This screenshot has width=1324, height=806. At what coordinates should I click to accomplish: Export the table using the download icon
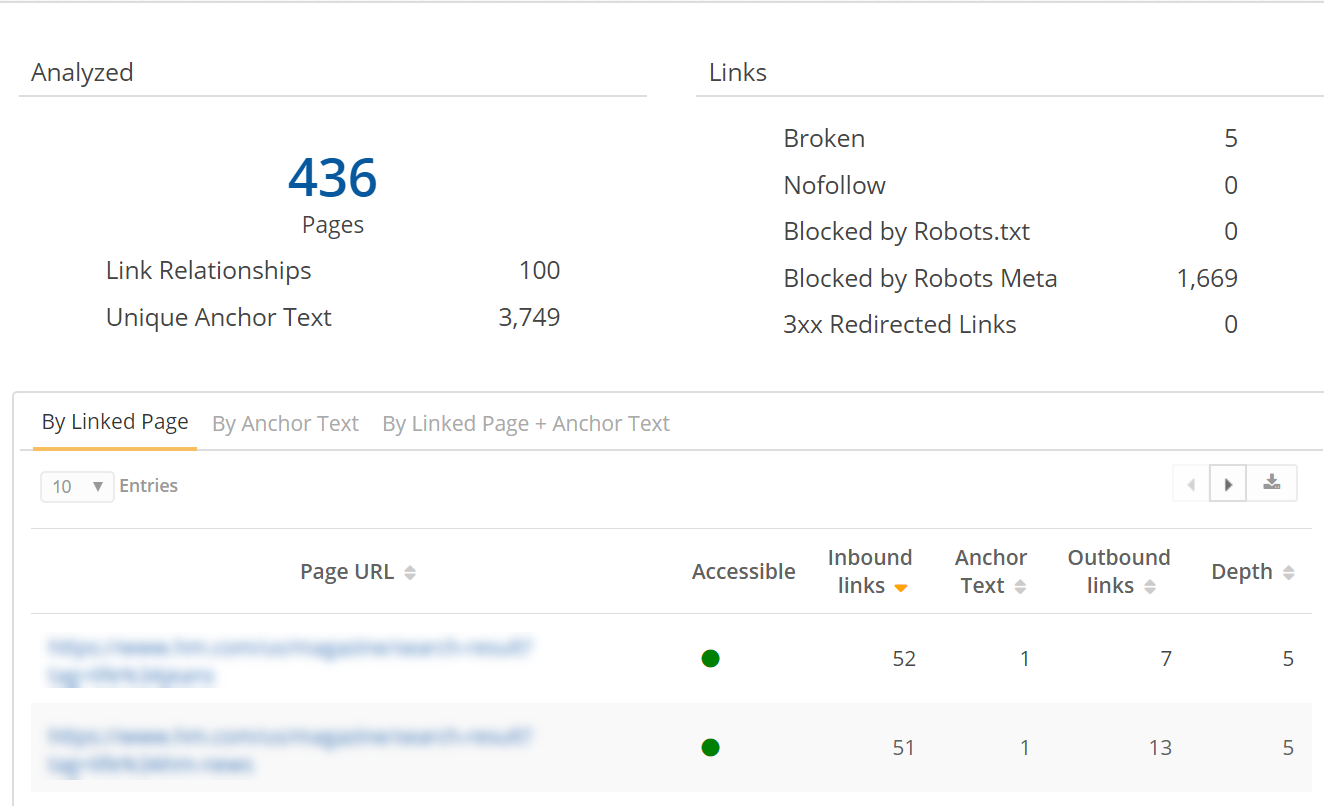(x=1271, y=483)
